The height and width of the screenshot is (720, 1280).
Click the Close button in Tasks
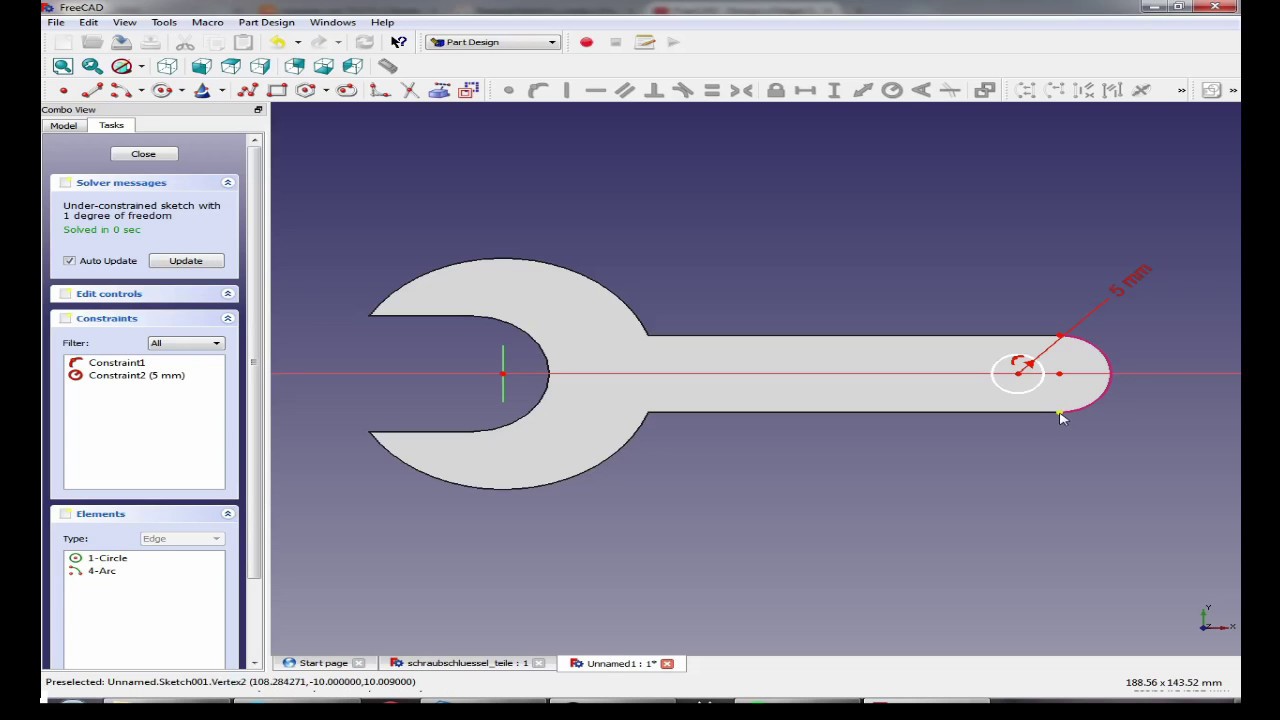tap(143, 154)
